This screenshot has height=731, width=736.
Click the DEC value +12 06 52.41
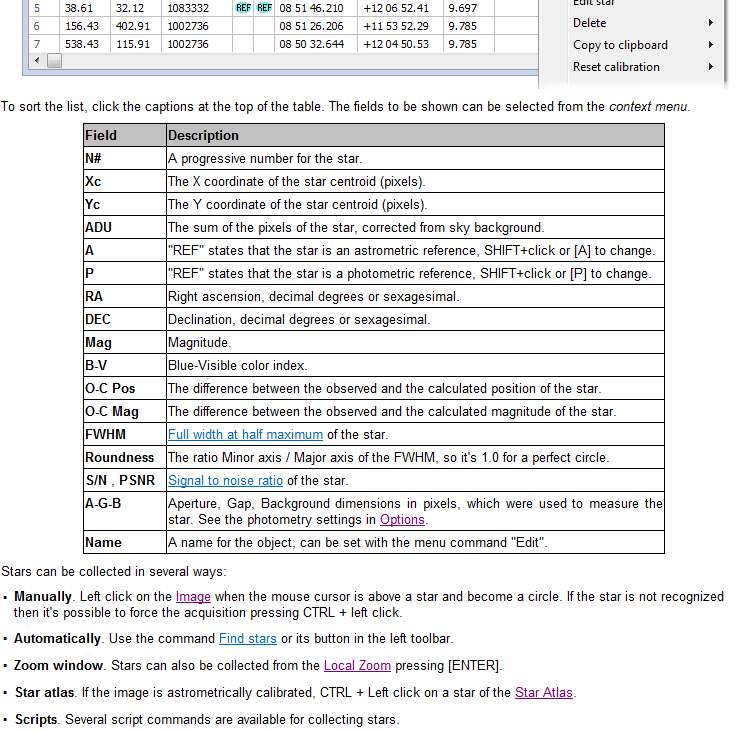[x=396, y=8]
